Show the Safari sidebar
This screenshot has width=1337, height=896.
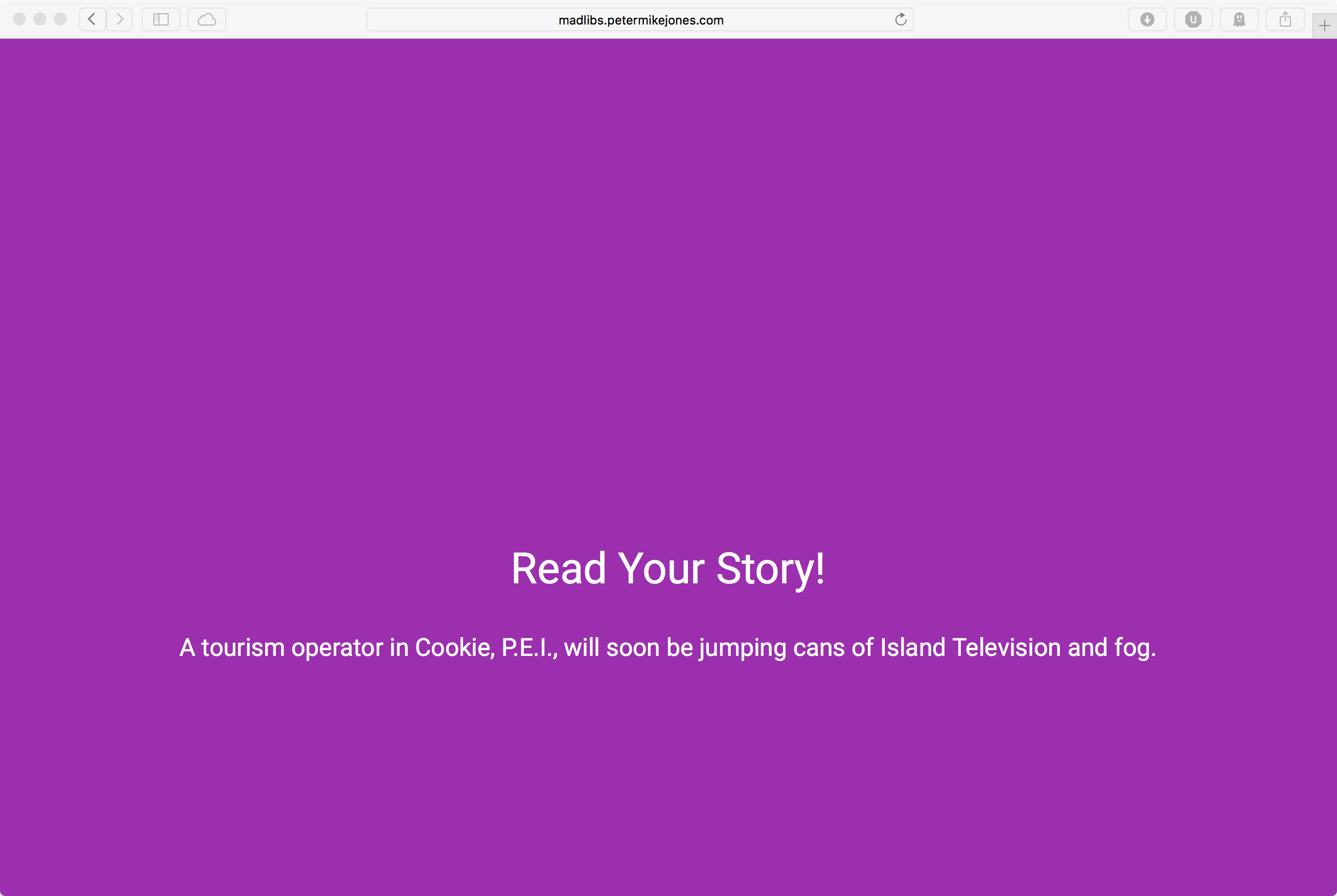[x=160, y=19]
